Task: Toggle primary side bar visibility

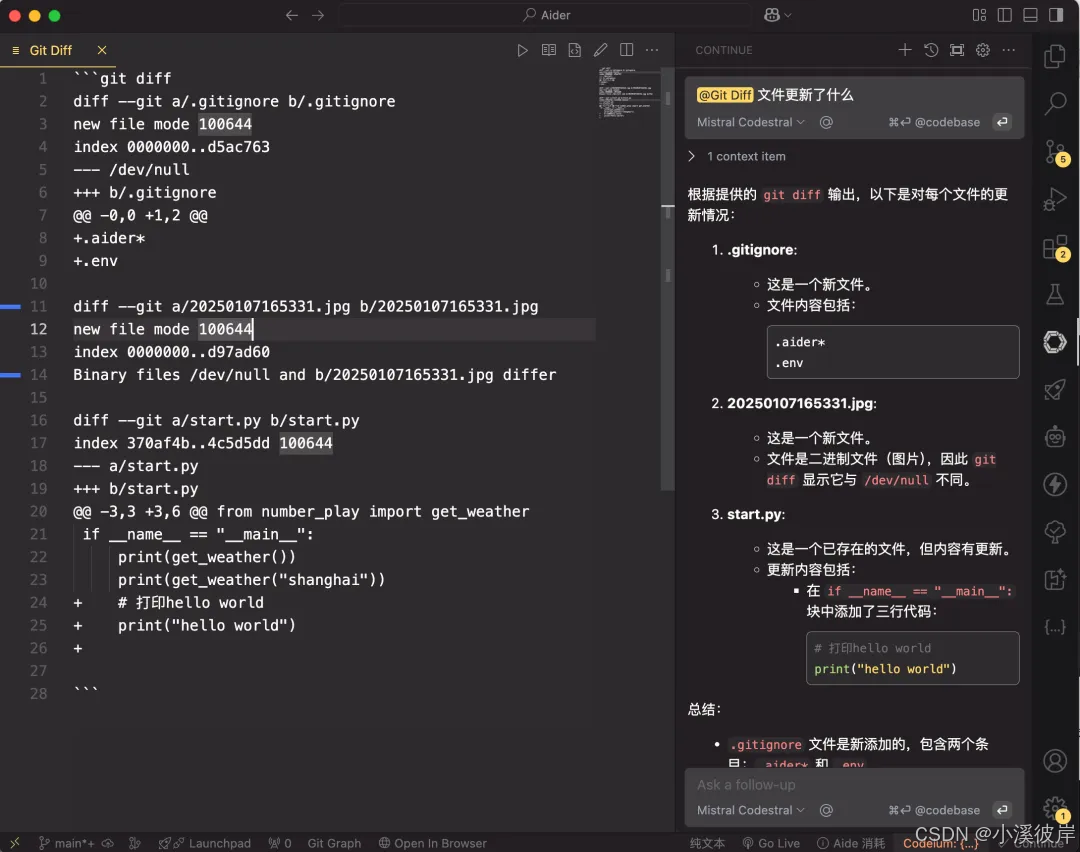Action: 1004,15
